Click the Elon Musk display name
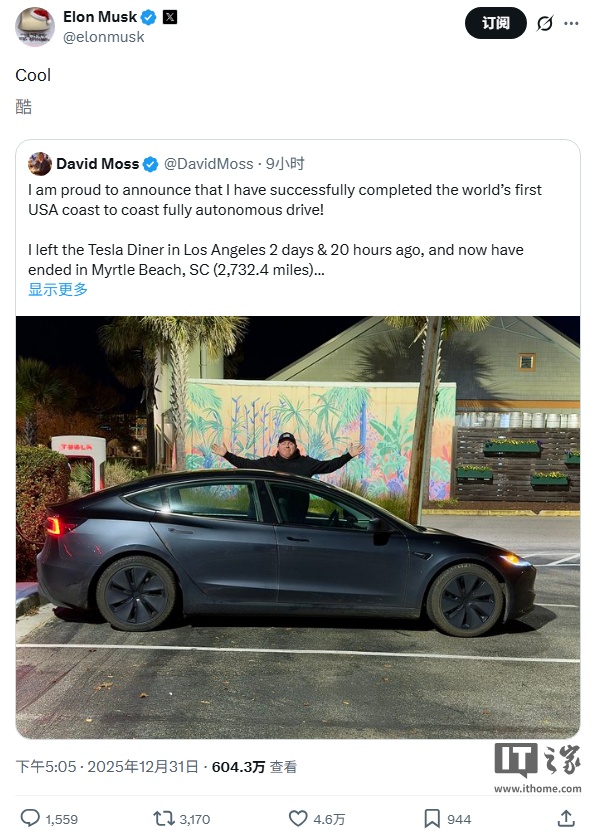The image size is (593, 837). pos(100,17)
